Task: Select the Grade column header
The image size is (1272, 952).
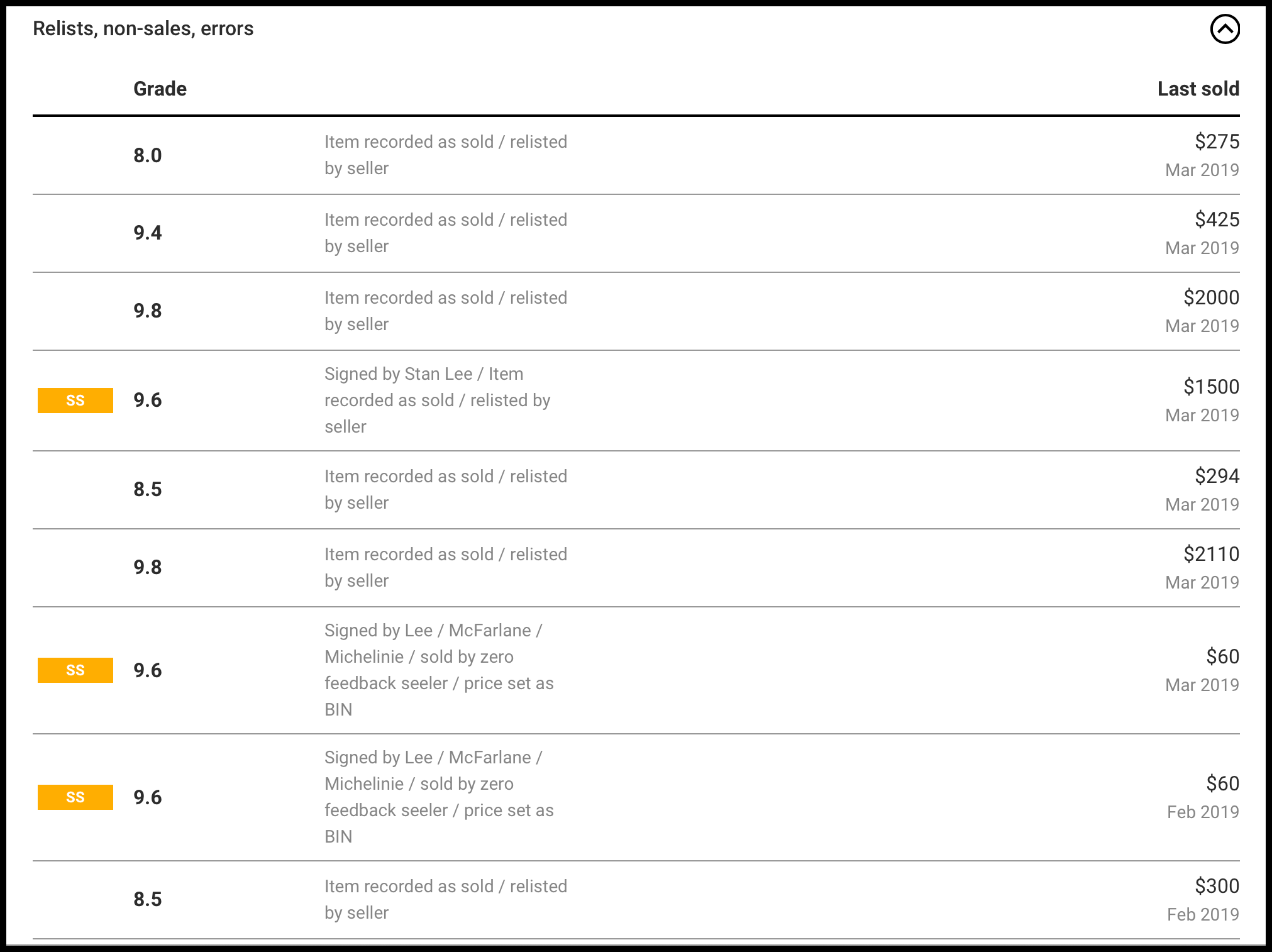Action: click(x=160, y=89)
